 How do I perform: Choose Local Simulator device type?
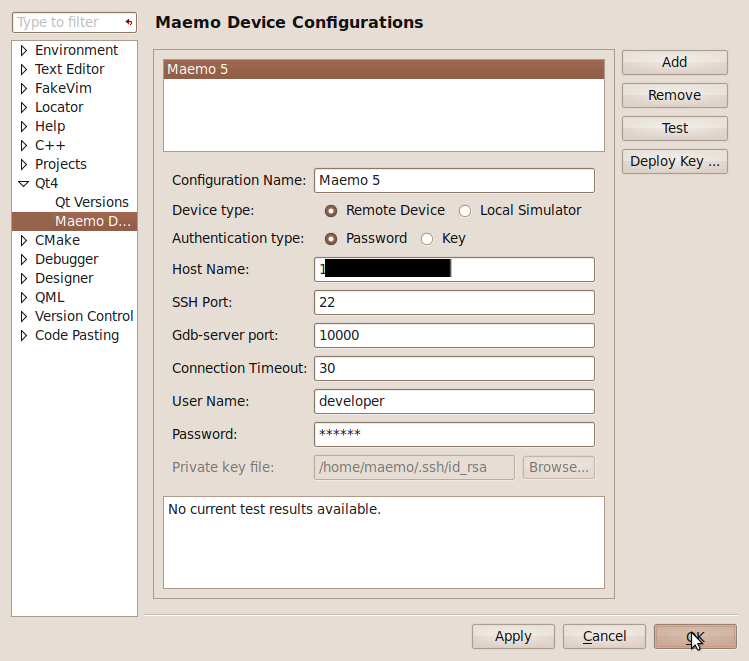click(465, 211)
